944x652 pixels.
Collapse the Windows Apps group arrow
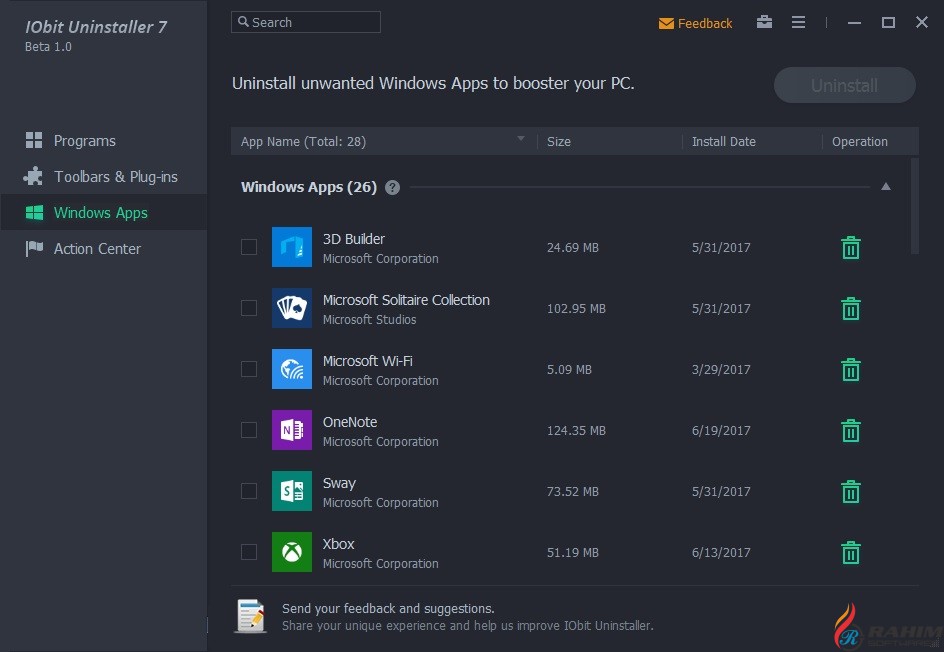(x=885, y=187)
